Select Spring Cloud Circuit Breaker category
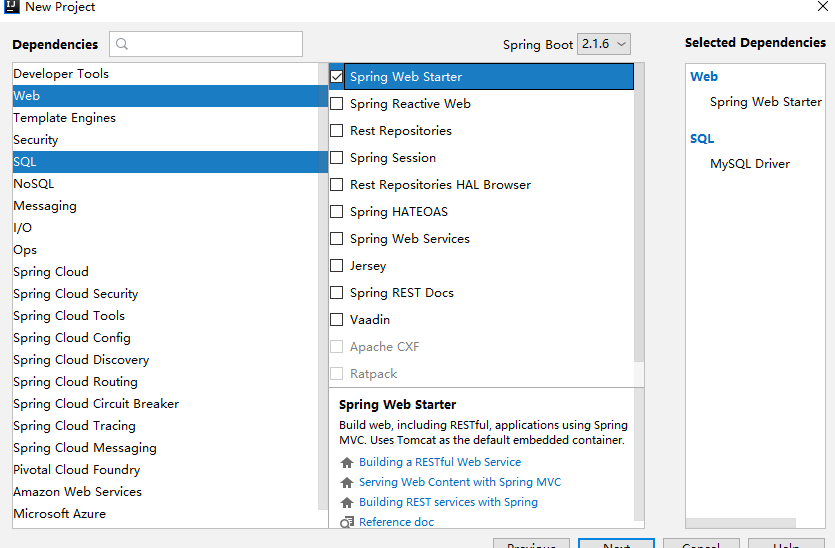Viewport: 835px width, 548px height. pos(165,404)
